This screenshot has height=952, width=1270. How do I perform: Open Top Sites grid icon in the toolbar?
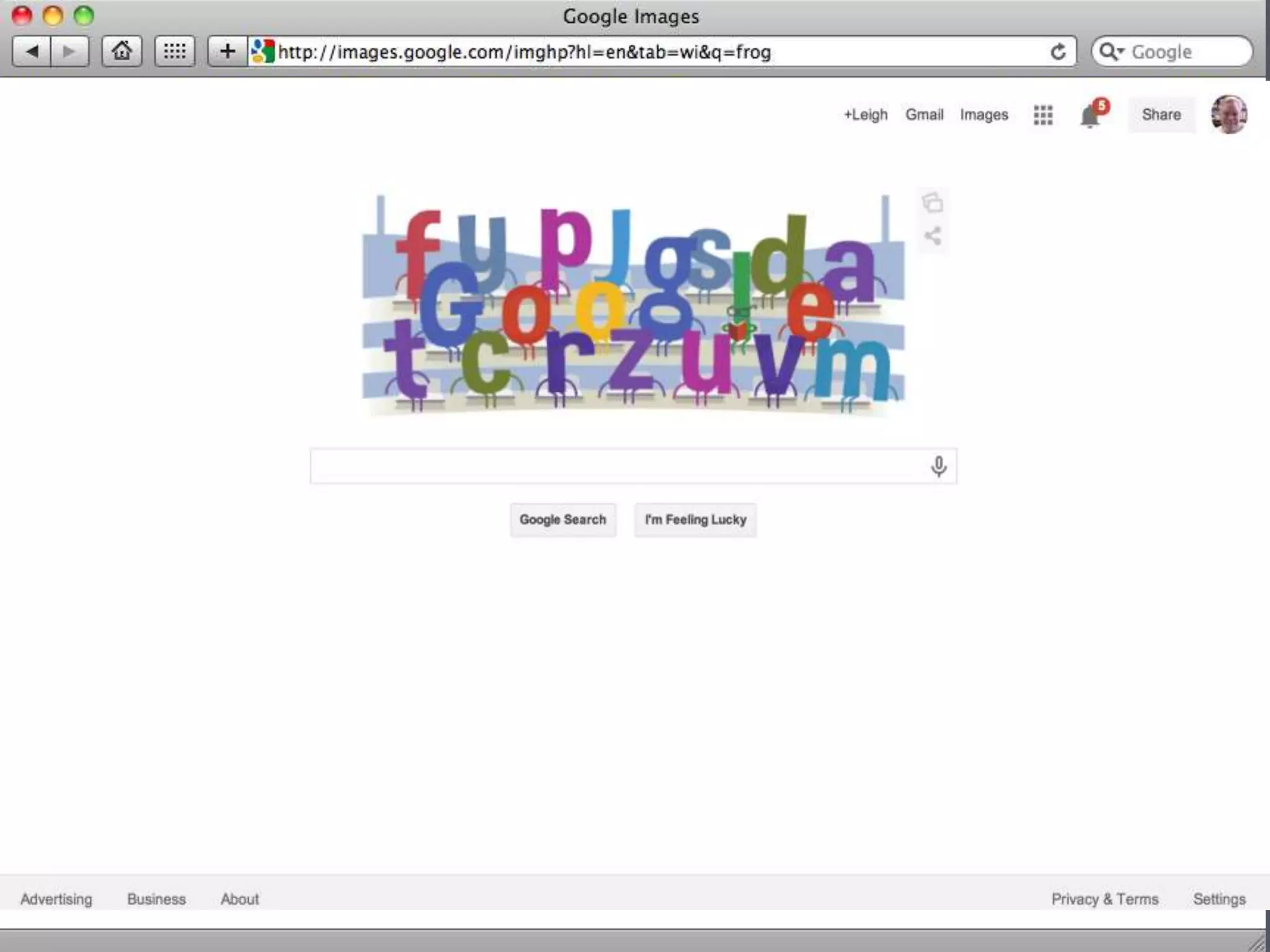(x=174, y=51)
